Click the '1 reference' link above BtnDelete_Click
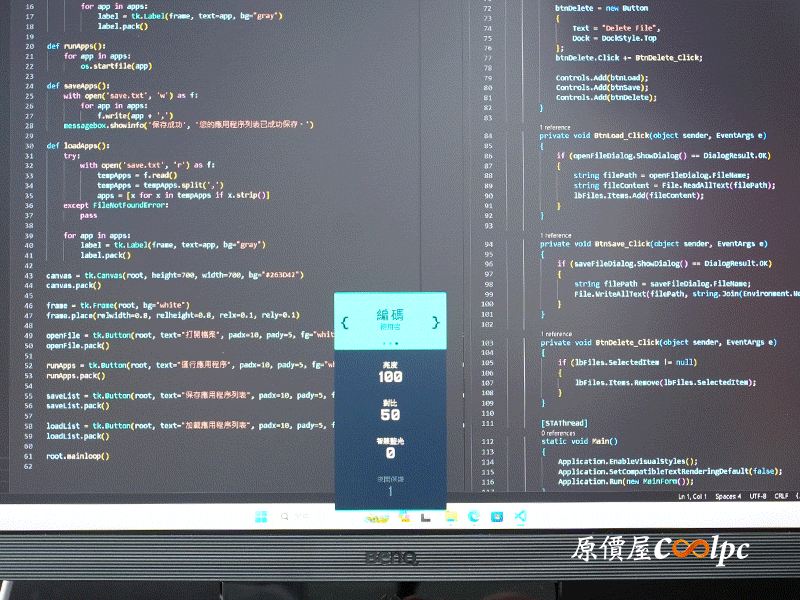 point(555,335)
